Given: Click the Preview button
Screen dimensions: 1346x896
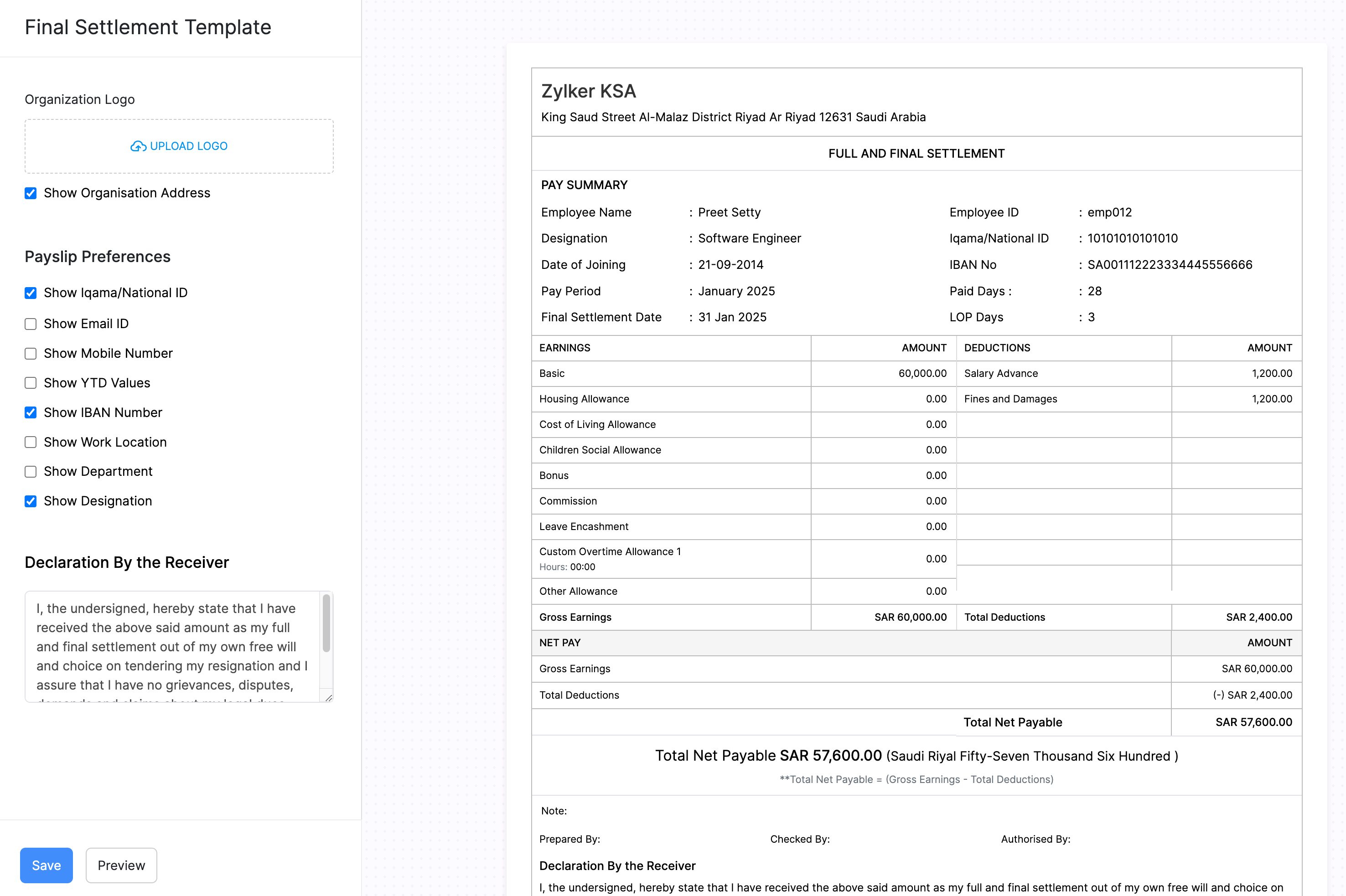Looking at the screenshot, I should [x=120, y=865].
